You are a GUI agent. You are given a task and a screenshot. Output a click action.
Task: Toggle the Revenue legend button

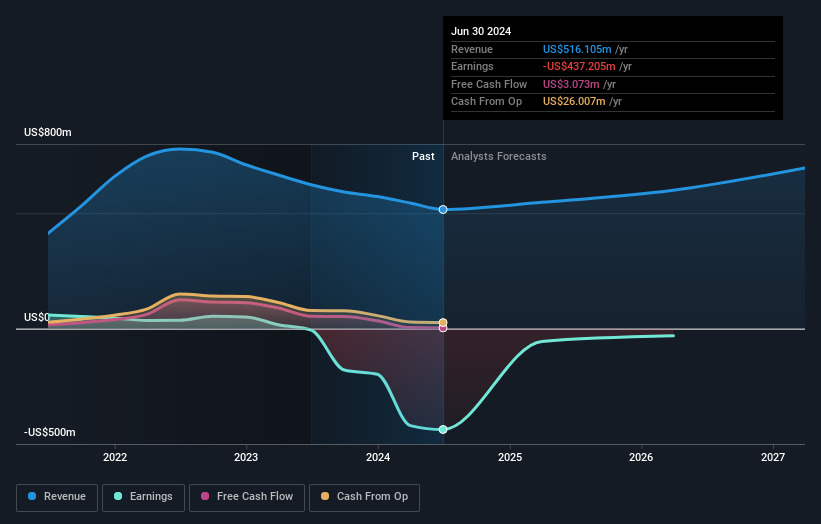pos(57,497)
